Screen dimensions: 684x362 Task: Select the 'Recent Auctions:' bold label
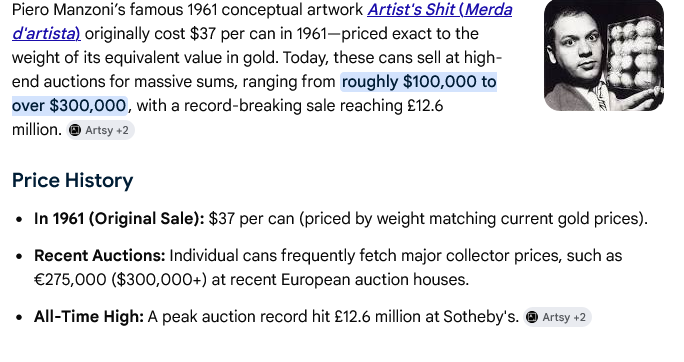coord(100,256)
